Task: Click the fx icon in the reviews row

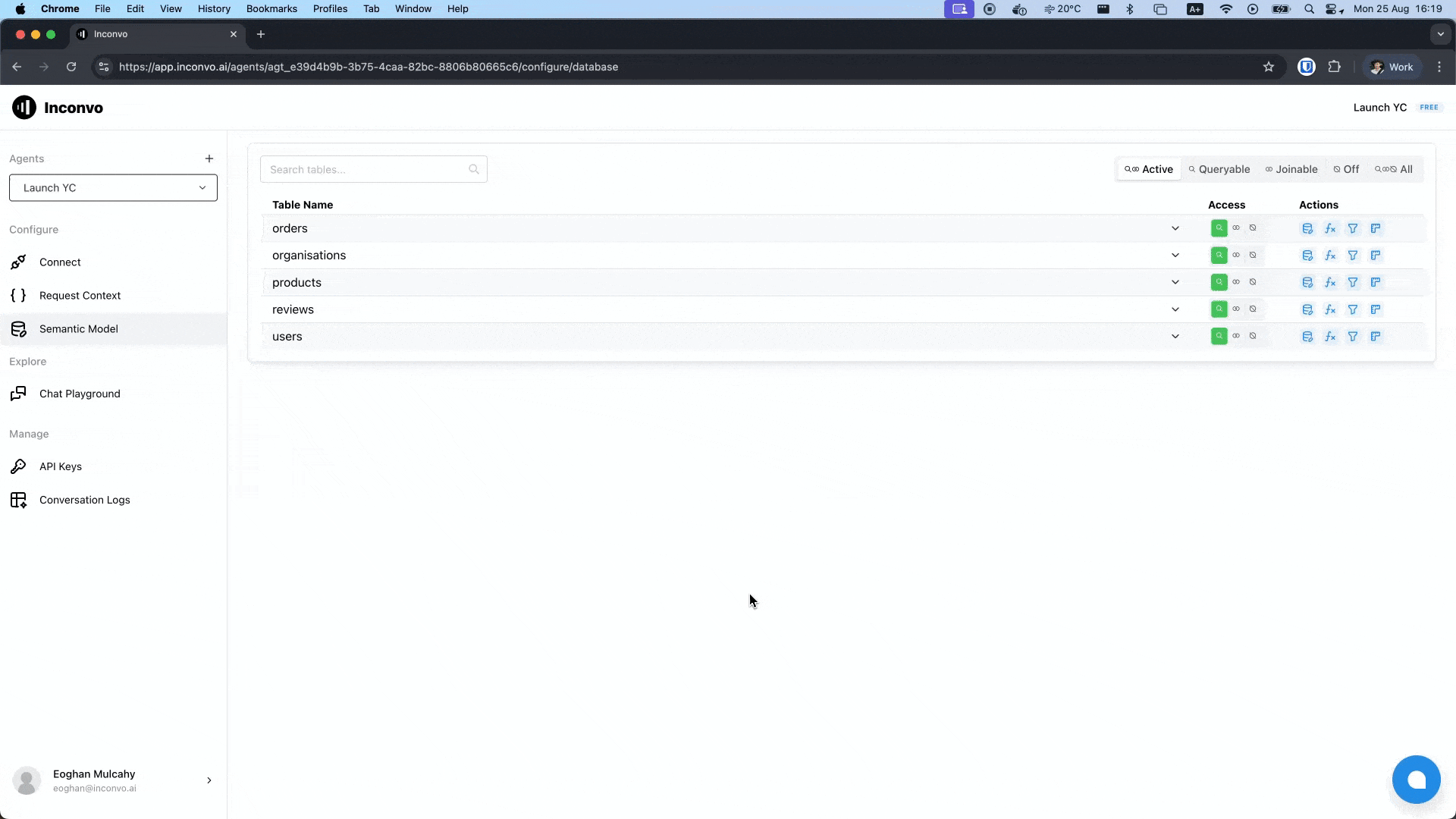Action: 1330,309
